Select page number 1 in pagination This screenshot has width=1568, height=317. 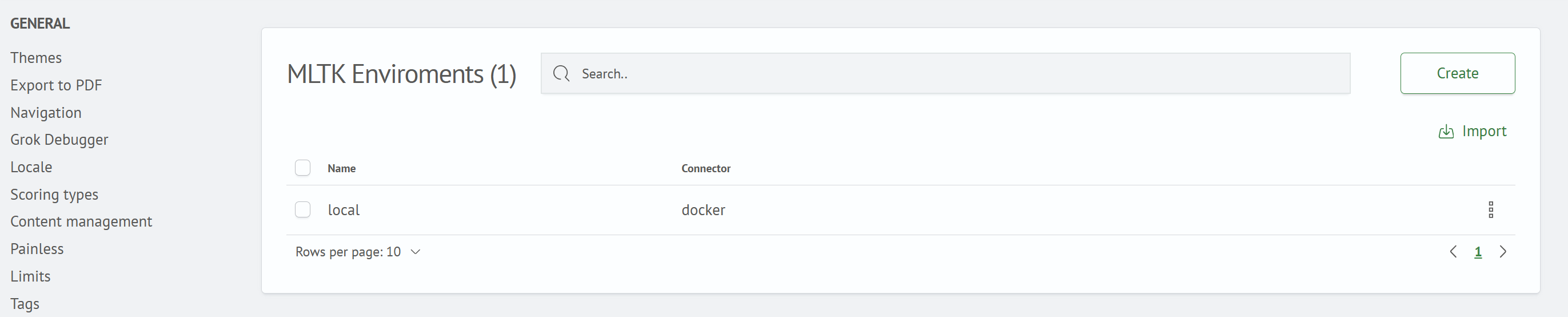tap(1478, 252)
